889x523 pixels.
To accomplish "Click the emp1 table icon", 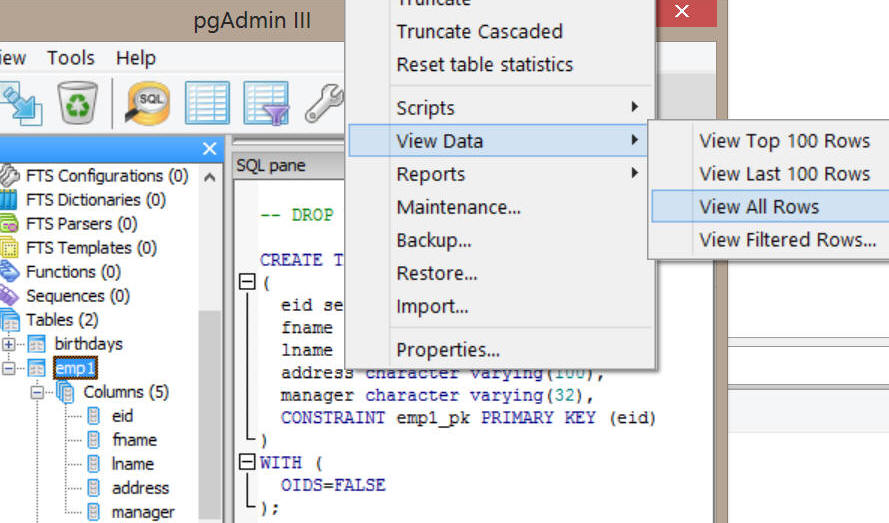I will coord(37,368).
